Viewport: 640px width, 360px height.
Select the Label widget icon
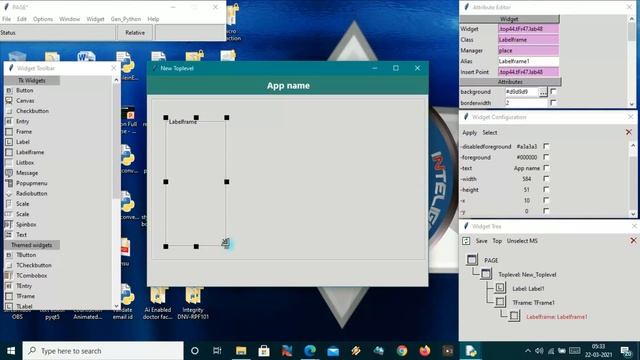pos(9,142)
